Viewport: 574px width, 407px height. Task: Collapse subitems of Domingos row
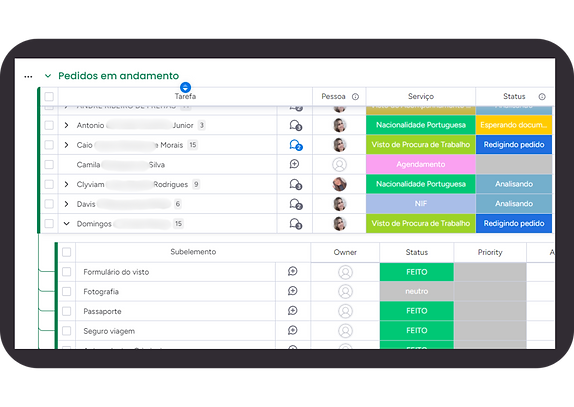pos(66,224)
